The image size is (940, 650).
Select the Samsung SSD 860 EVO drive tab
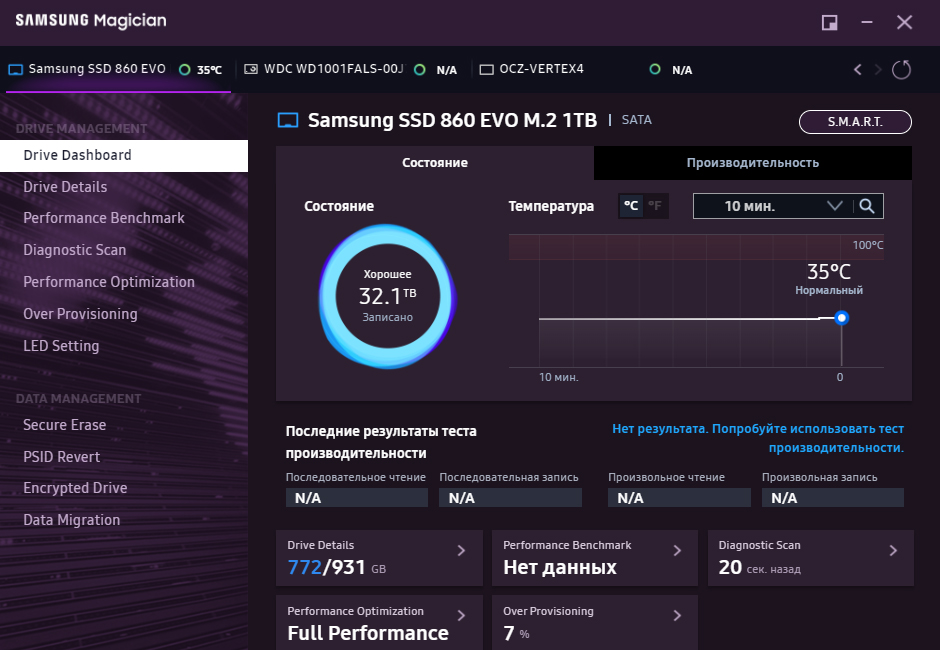(118, 70)
